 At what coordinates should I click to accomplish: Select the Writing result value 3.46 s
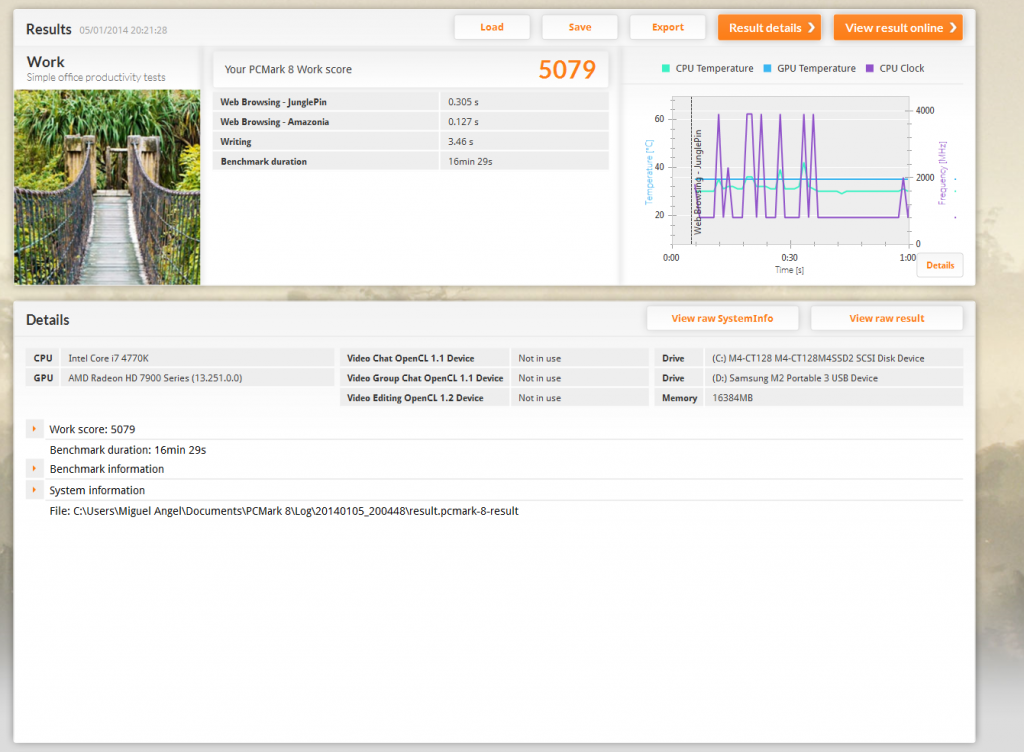(x=460, y=142)
